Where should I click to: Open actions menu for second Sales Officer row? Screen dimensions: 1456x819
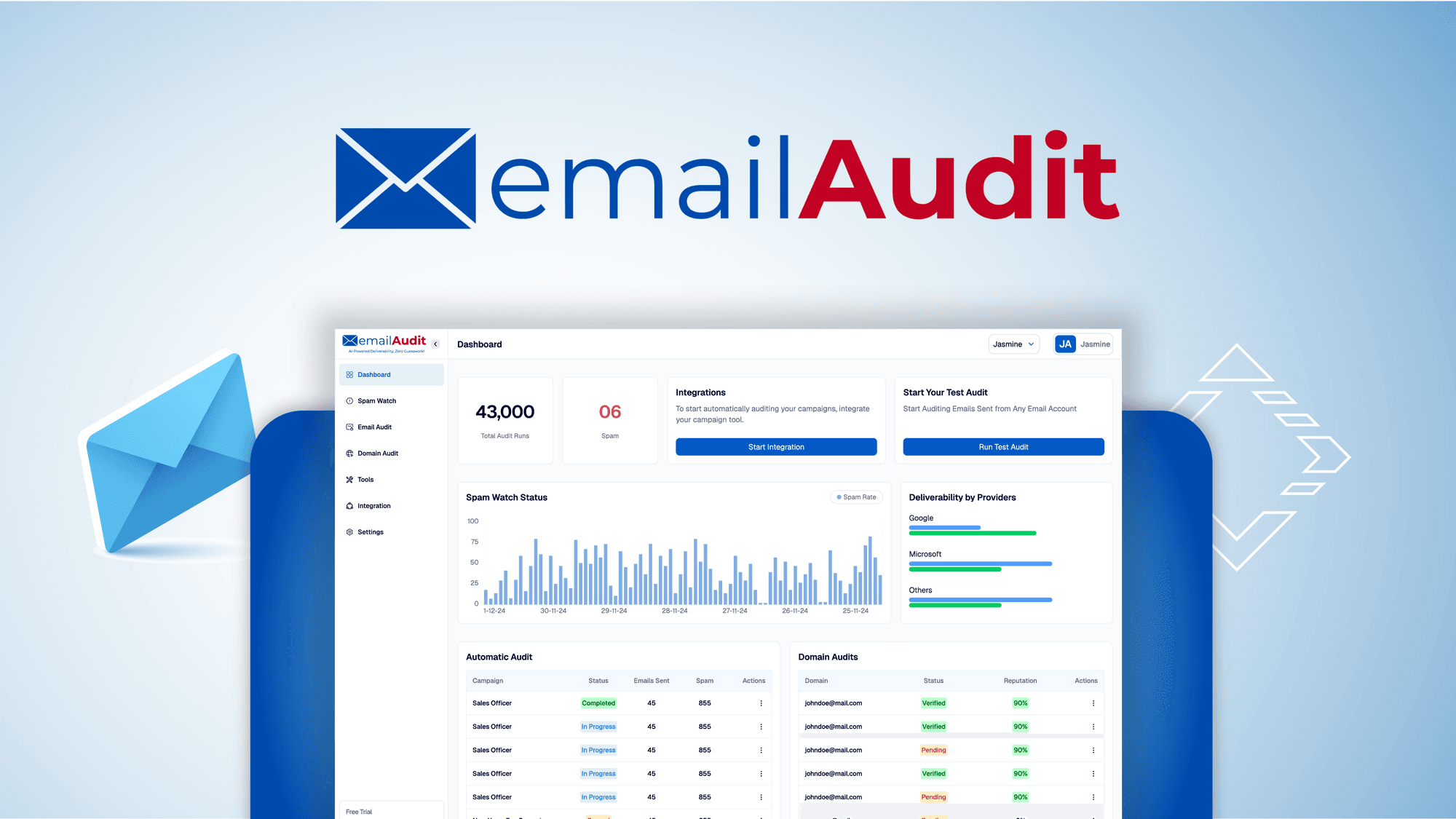coord(761,727)
